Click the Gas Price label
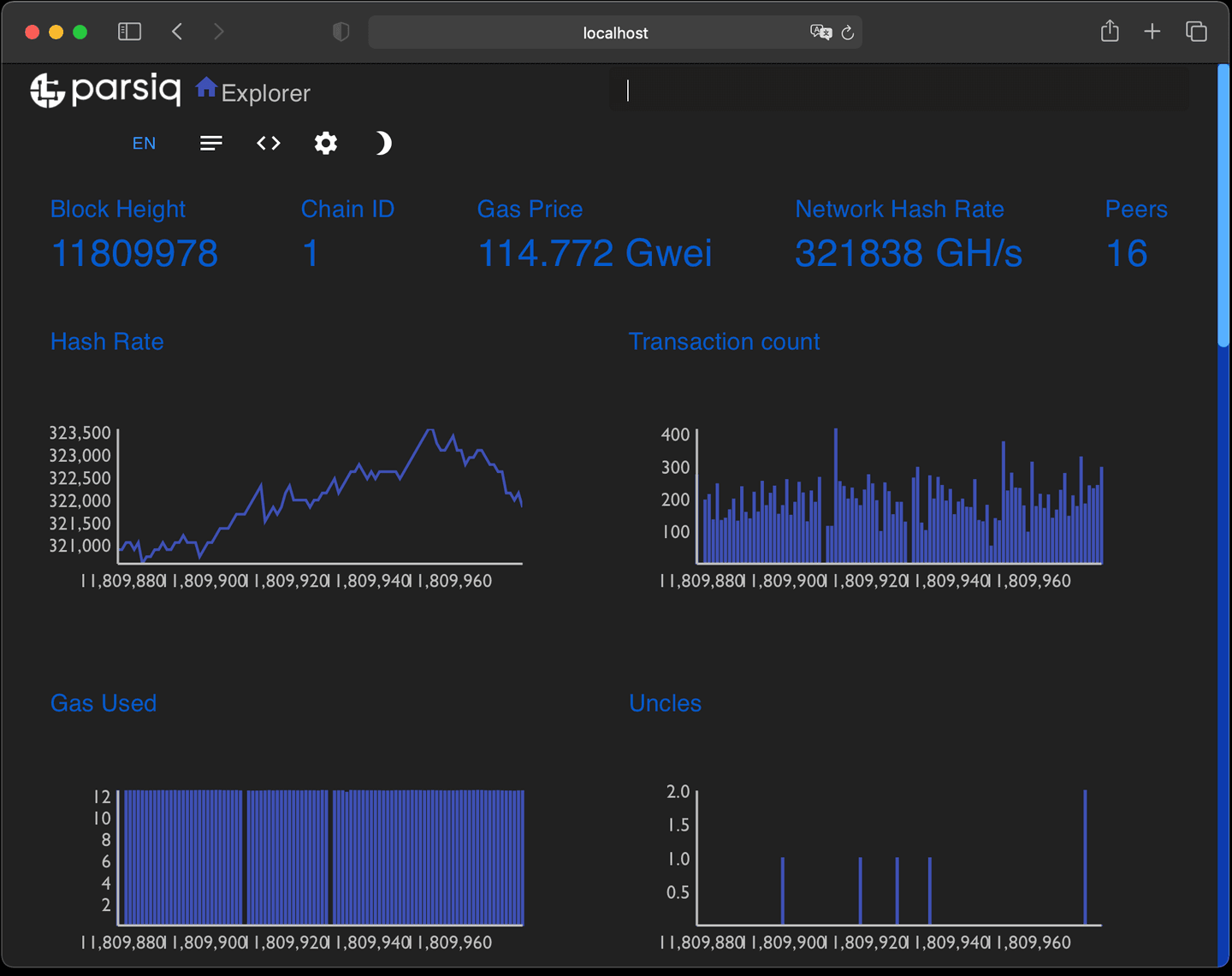This screenshot has width=1232, height=976. coord(530,209)
